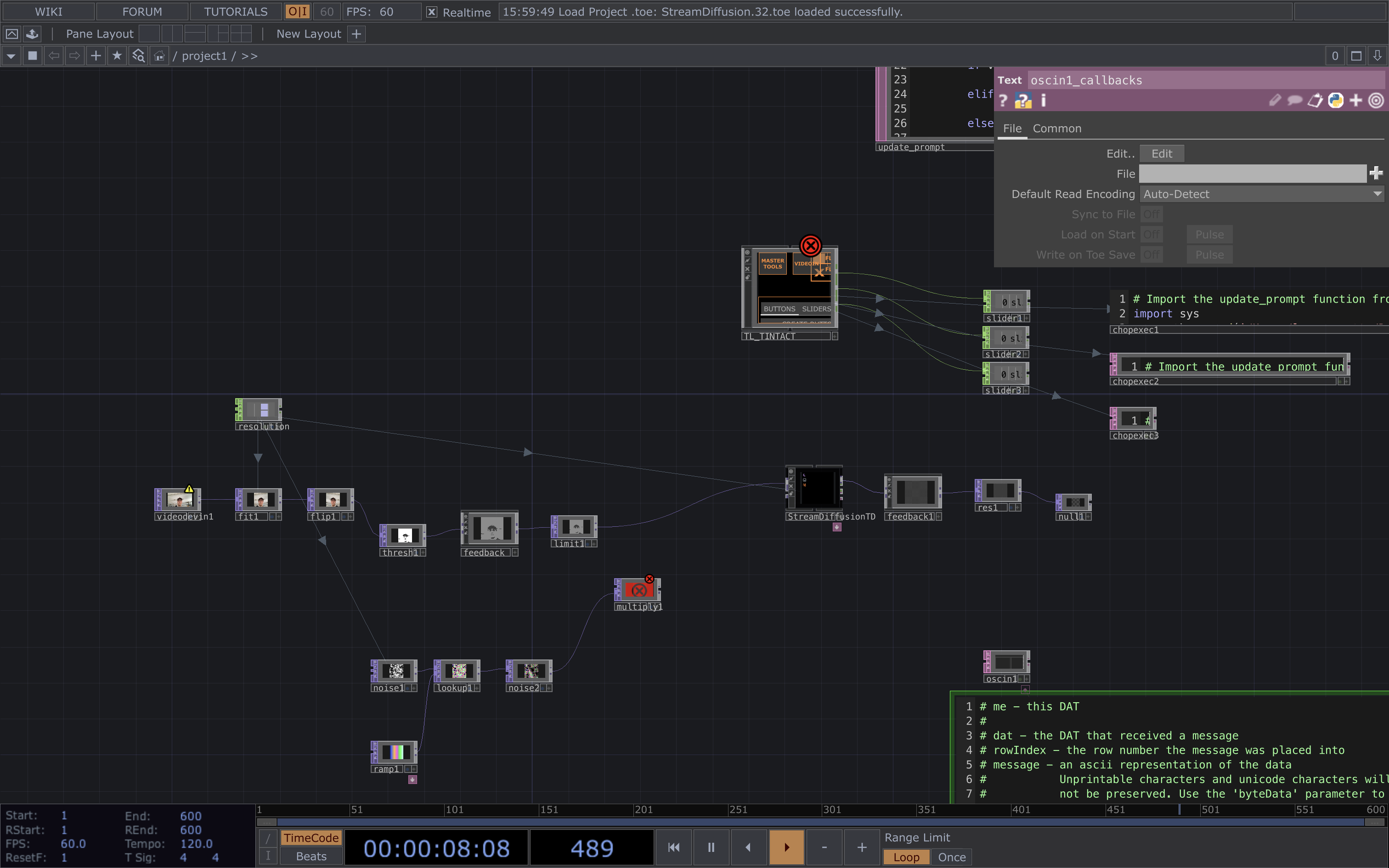Add an operator with the plus icon
Viewport: 1389px width, 868px height.
click(x=96, y=56)
